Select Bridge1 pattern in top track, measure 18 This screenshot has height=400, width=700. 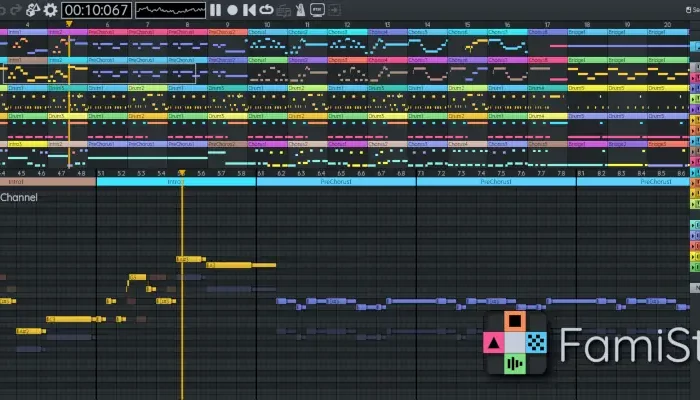[x=588, y=32]
